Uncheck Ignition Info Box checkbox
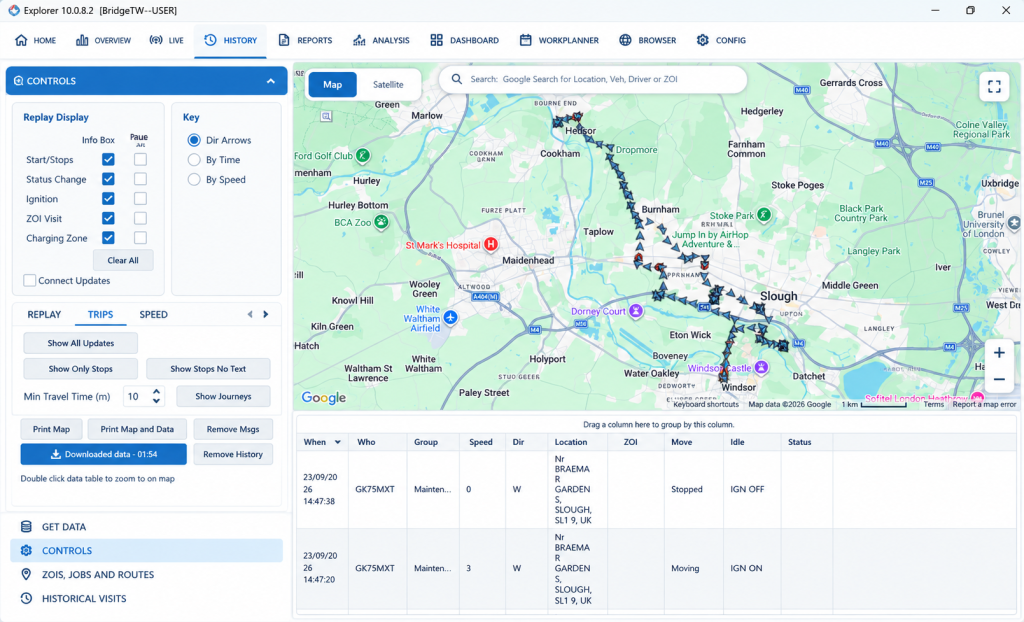The image size is (1024, 622). [x=108, y=199]
